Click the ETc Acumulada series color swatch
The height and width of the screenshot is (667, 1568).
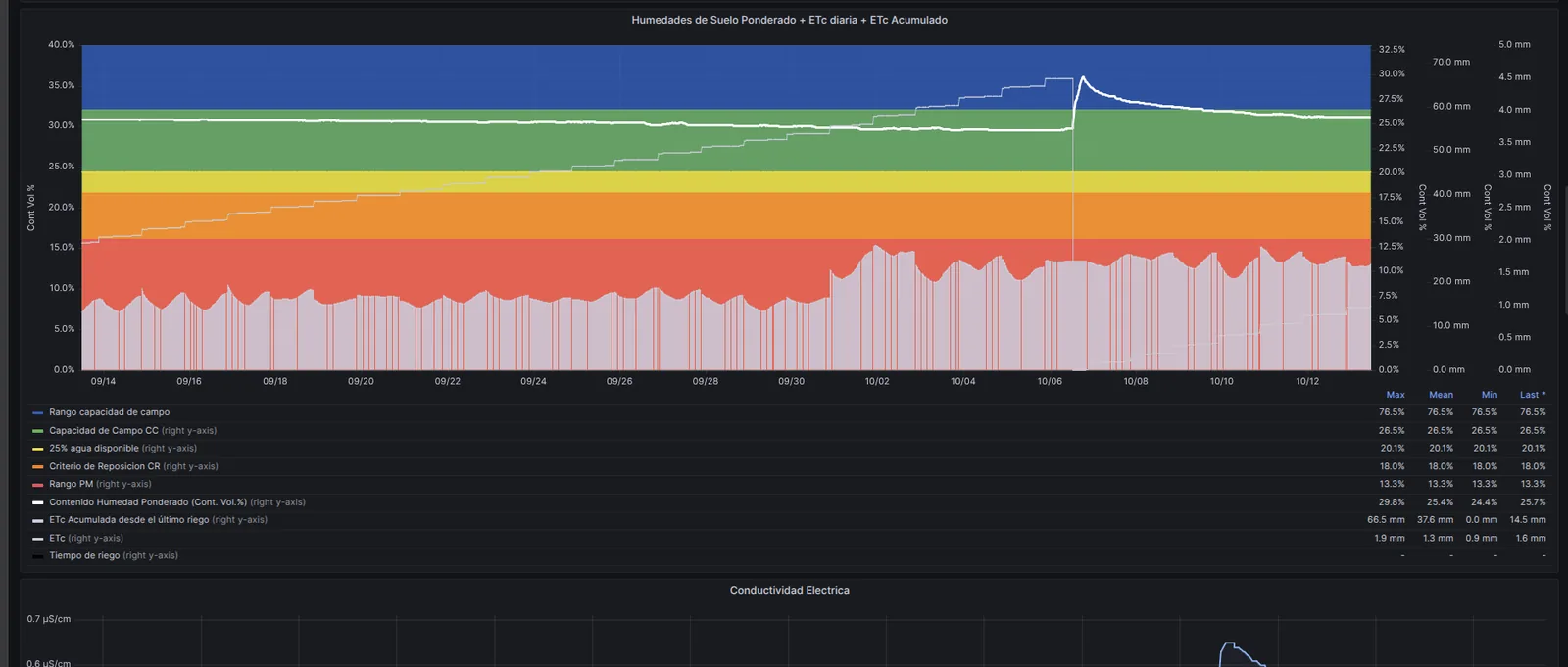37,520
